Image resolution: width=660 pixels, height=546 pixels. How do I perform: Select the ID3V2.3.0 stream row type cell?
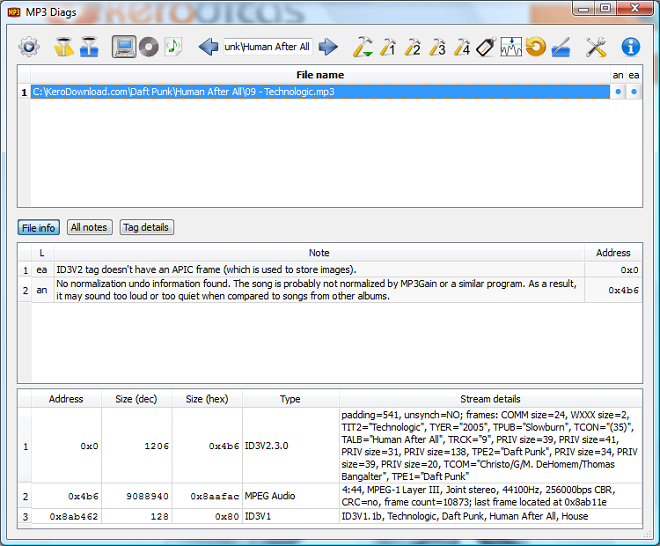(290, 445)
